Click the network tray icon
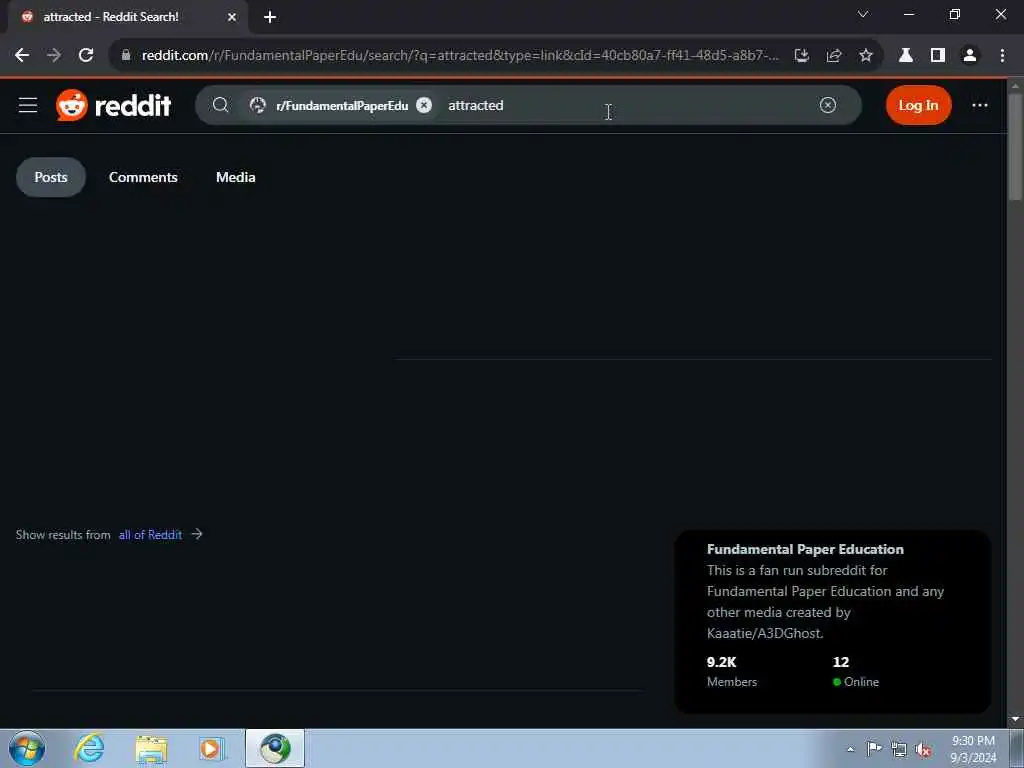The image size is (1024, 768). [899, 750]
